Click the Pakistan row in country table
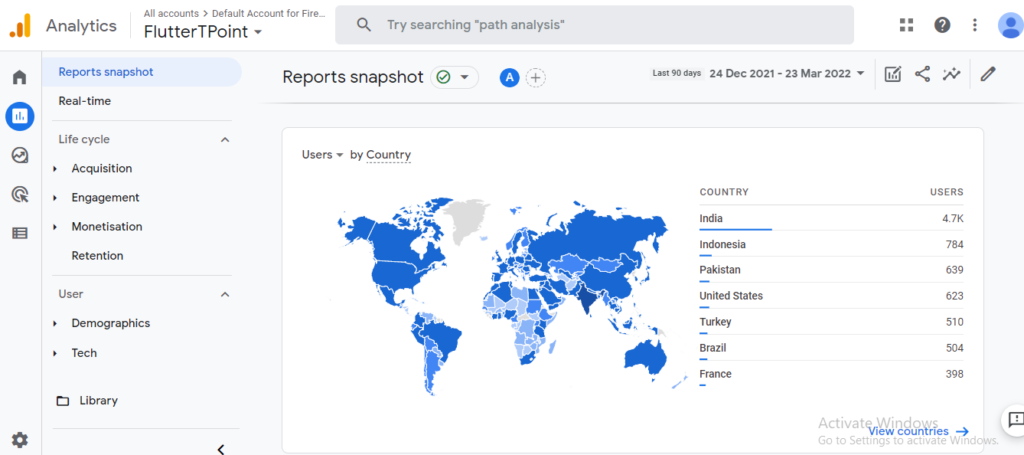Screen dimensions: 1024x455 (x=831, y=270)
